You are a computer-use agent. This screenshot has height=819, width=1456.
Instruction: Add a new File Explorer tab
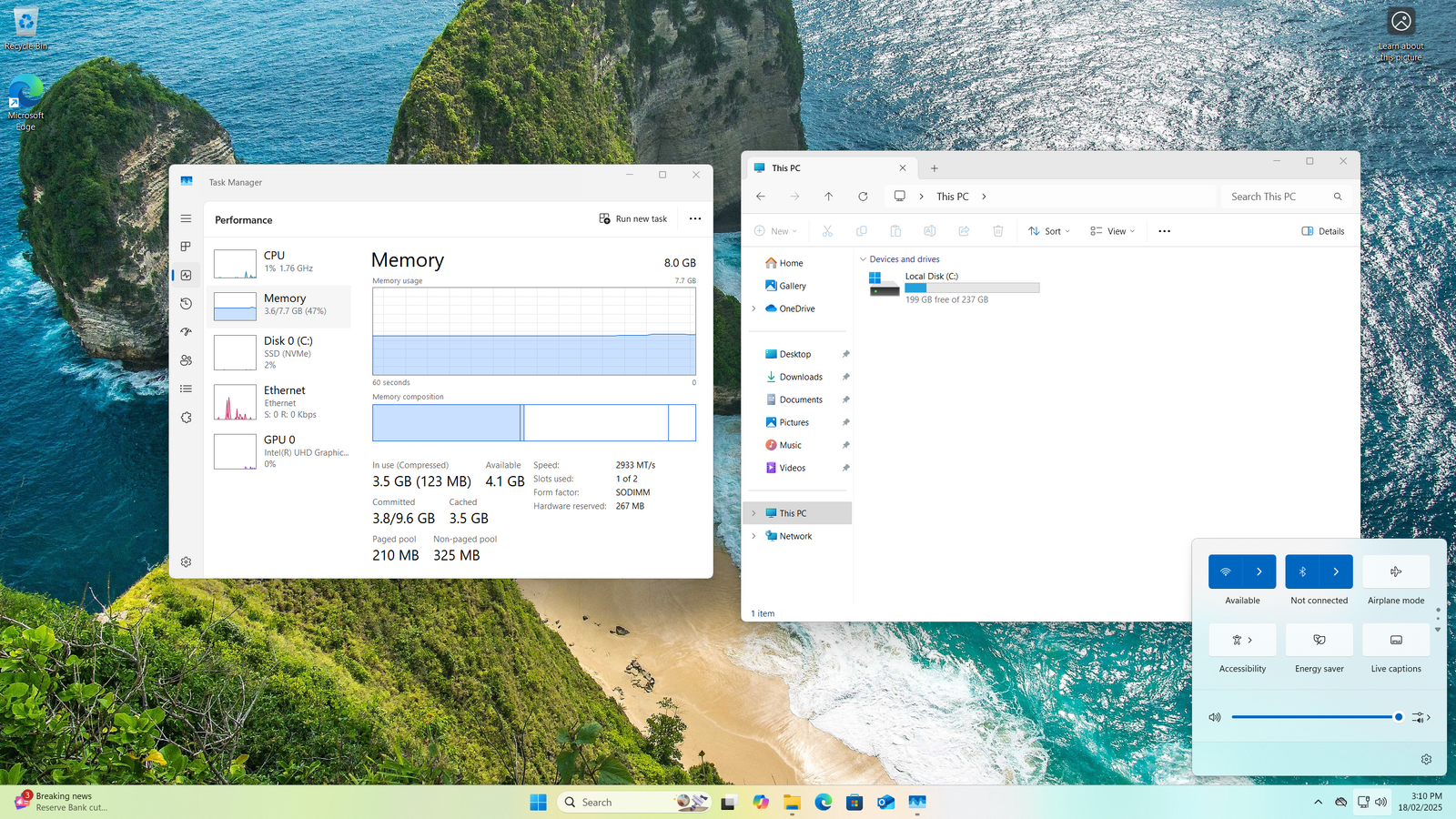point(934,168)
